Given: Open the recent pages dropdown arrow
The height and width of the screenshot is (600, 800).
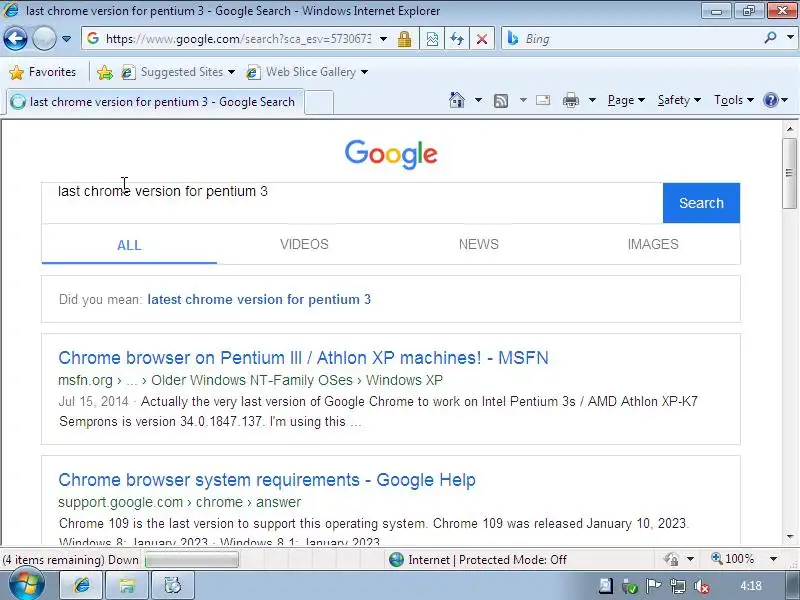Looking at the screenshot, I should pos(66,39).
